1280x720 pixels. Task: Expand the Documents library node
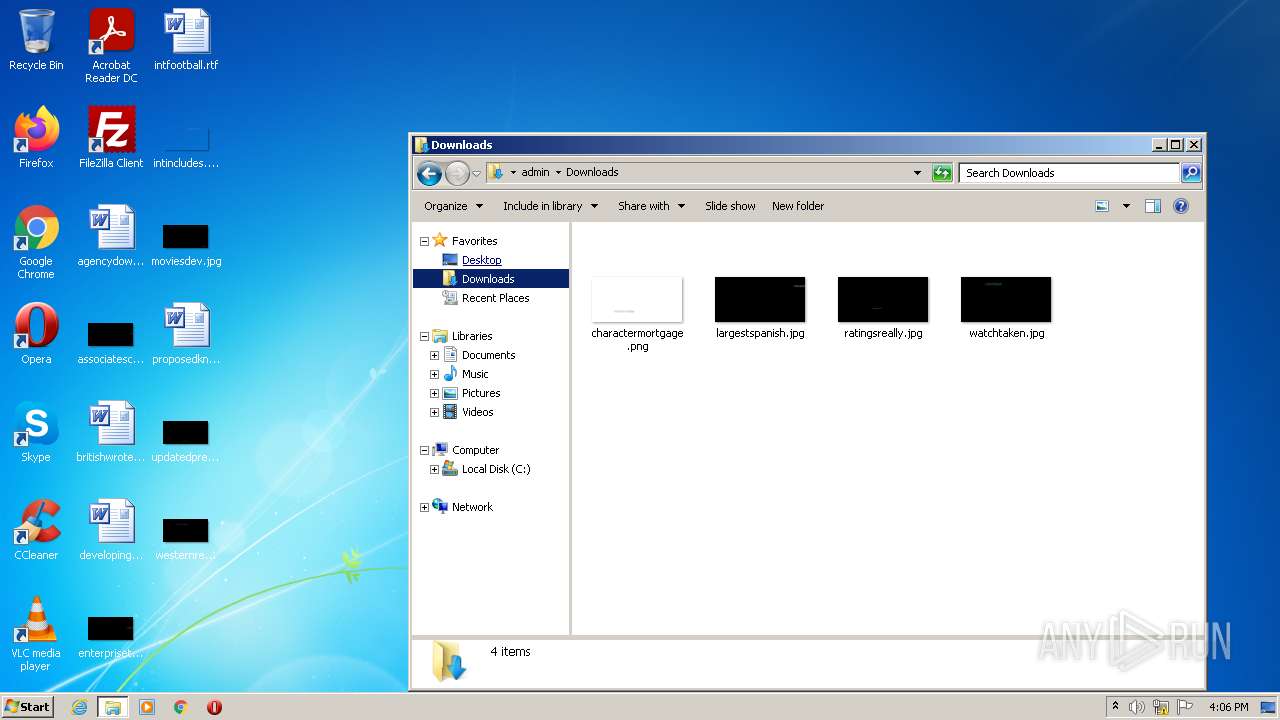coord(434,355)
